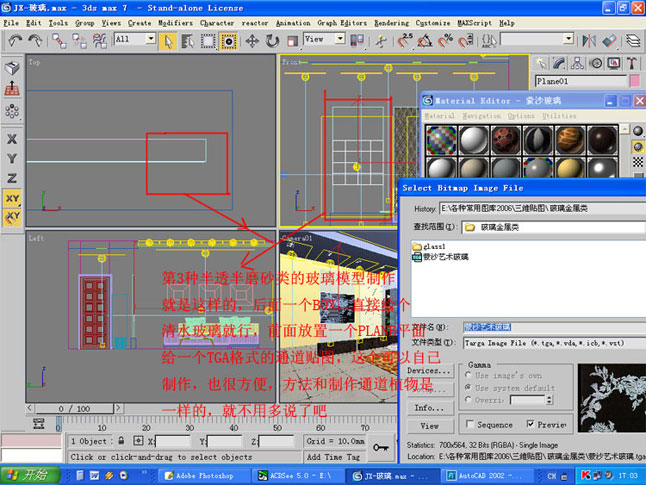
Task: Select the checkered multicolor material sample sphere
Action: [441, 140]
